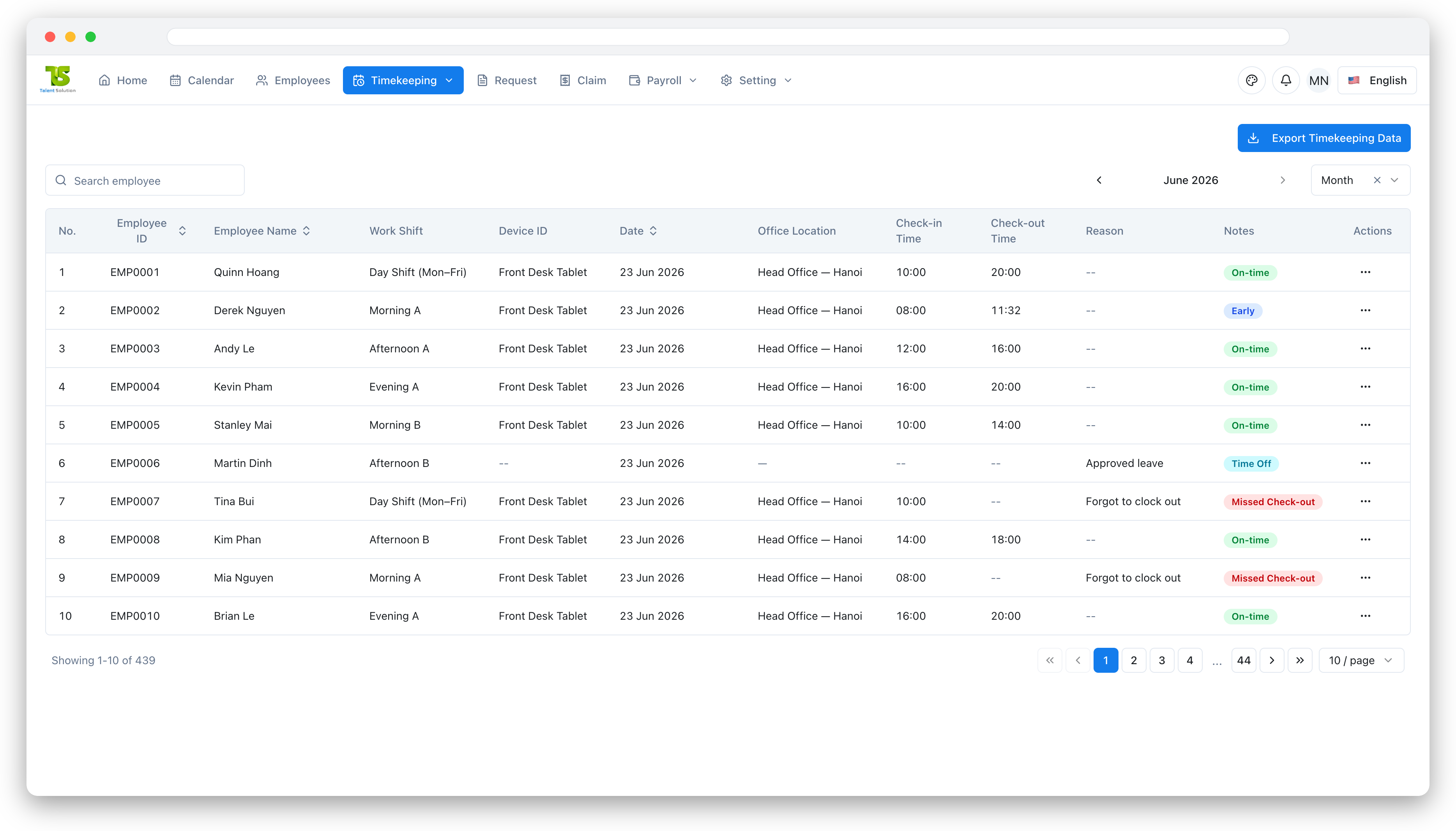The height and width of the screenshot is (831, 1456).
Task: Click On-time tag for Quinn Hoang
Action: pyautogui.click(x=1250, y=273)
